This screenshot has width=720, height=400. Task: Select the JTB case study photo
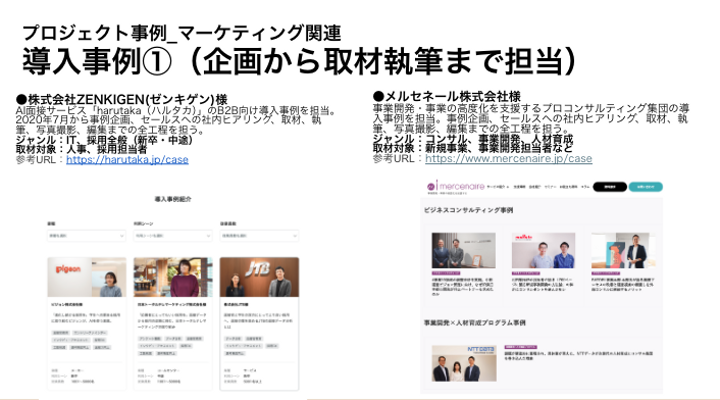(x=259, y=277)
